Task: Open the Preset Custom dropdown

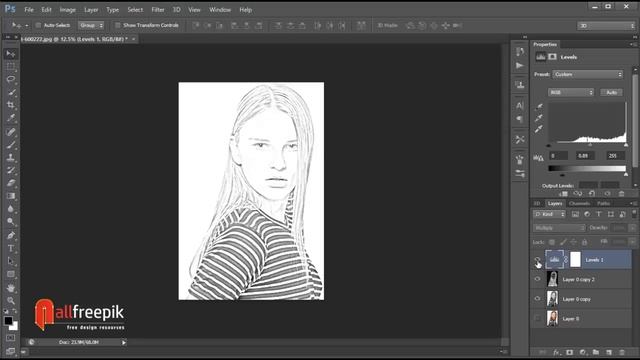Action: pyautogui.click(x=588, y=75)
